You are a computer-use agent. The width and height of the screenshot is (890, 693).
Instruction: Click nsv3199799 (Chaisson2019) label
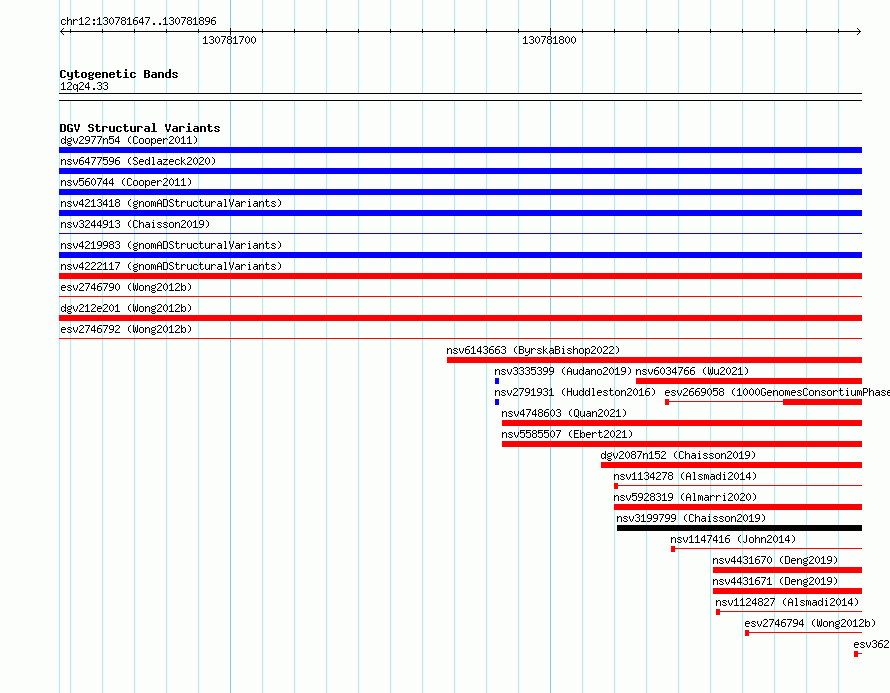coord(691,518)
